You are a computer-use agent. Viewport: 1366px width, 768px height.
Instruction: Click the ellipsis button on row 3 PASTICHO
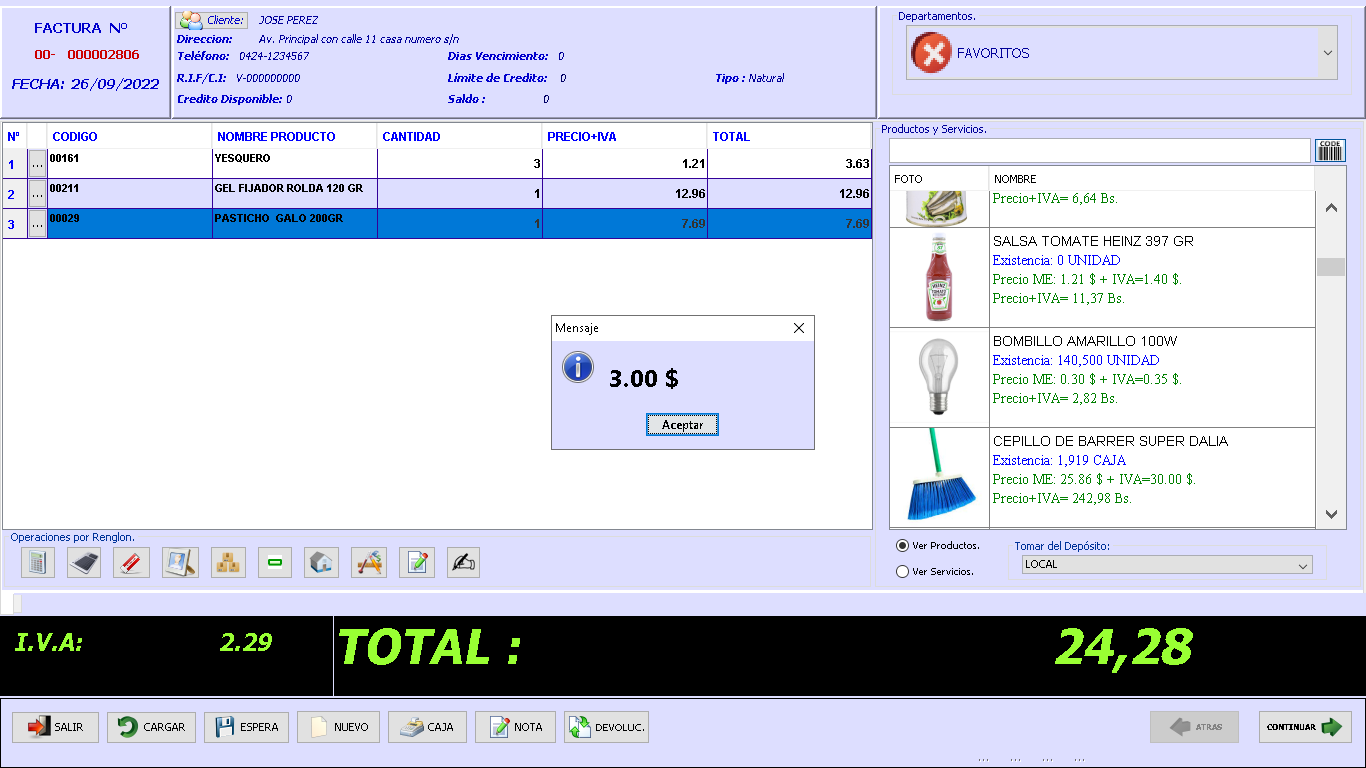37,224
